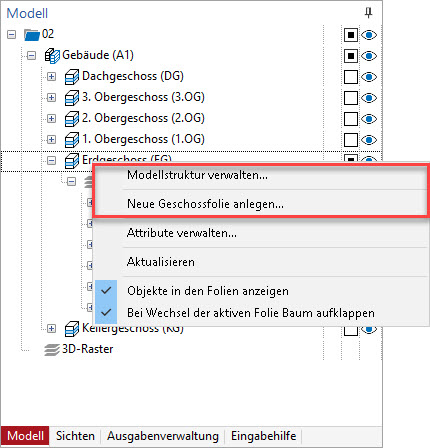The width and height of the screenshot is (430, 448).
Task: Pin the Modell panel with pushpin icon
Action: pyautogui.click(x=368, y=13)
